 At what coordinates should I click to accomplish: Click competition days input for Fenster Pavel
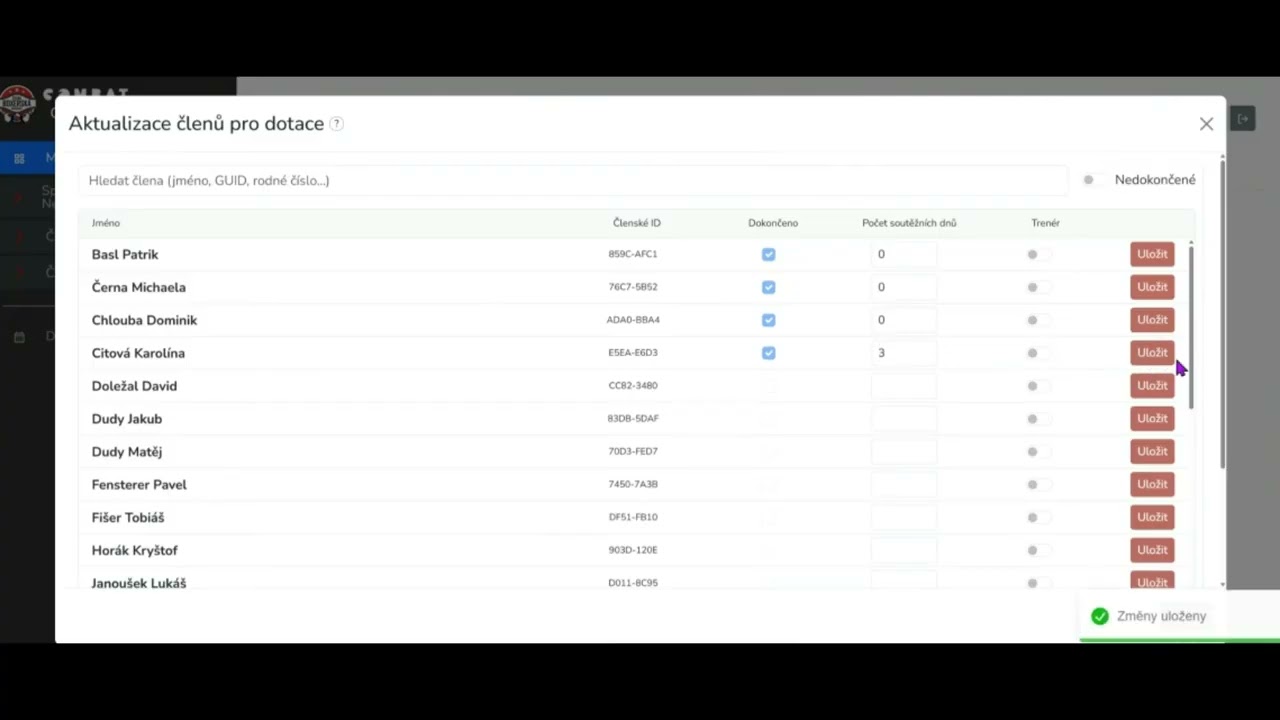[x=903, y=485]
